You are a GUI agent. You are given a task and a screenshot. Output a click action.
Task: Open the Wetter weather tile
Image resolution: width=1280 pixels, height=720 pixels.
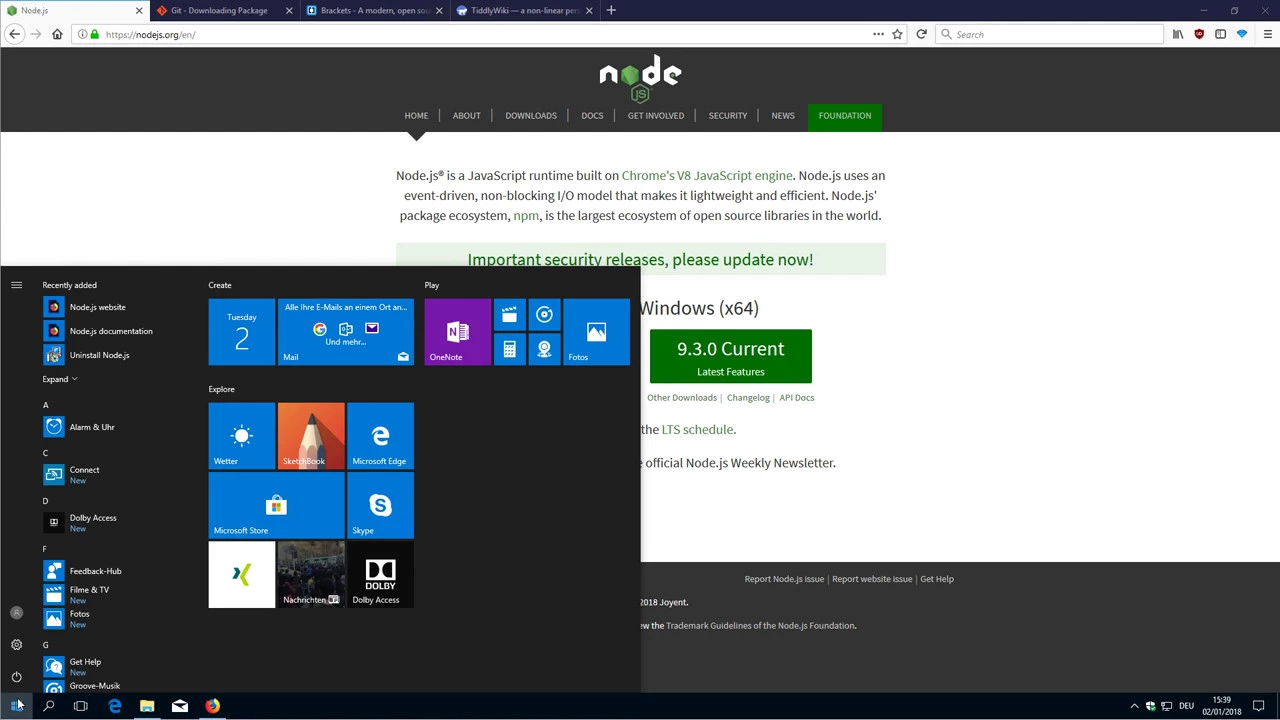click(241, 436)
